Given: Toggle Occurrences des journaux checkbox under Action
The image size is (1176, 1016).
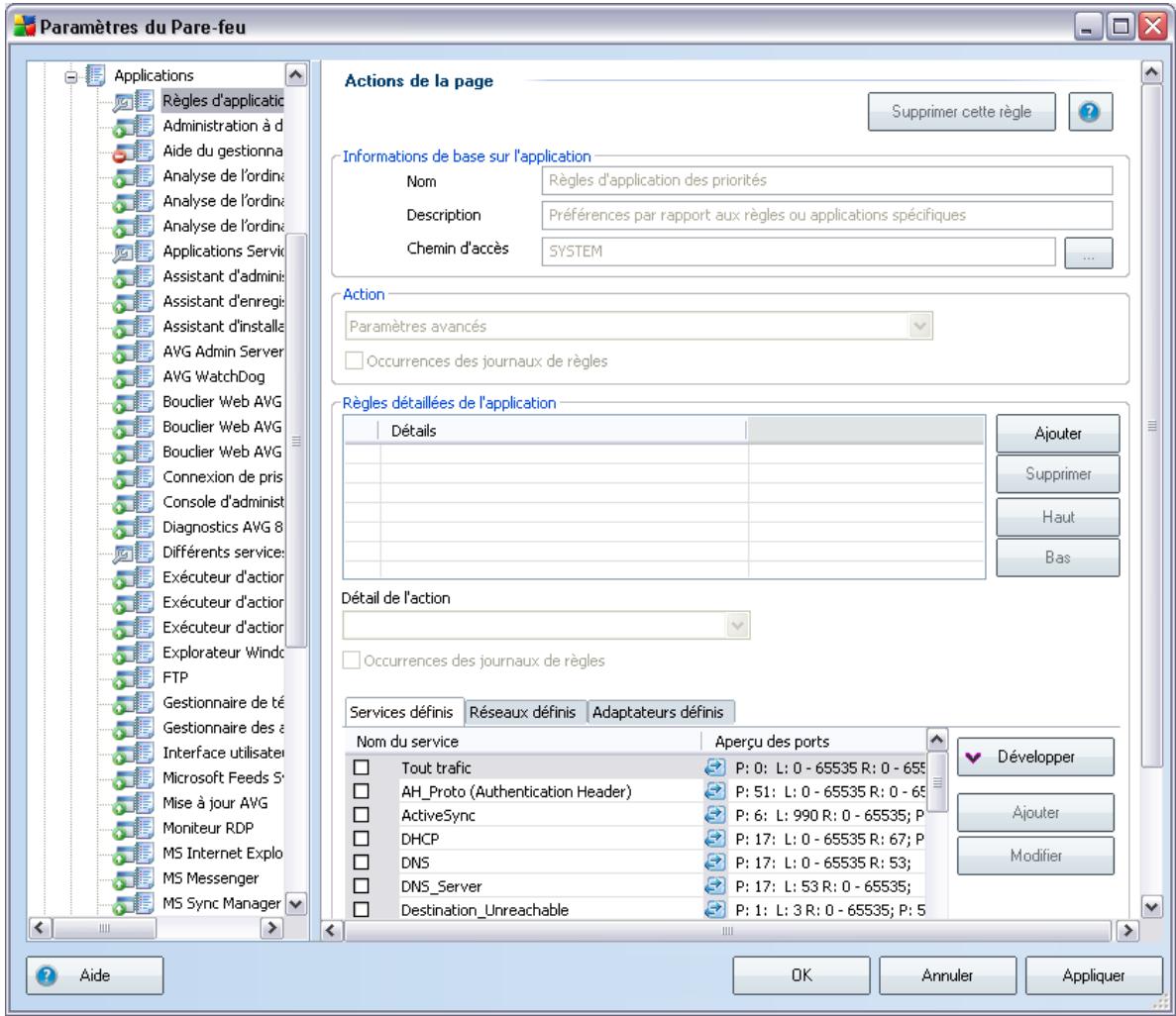Looking at the screenshot, I should tap(354, 360).
